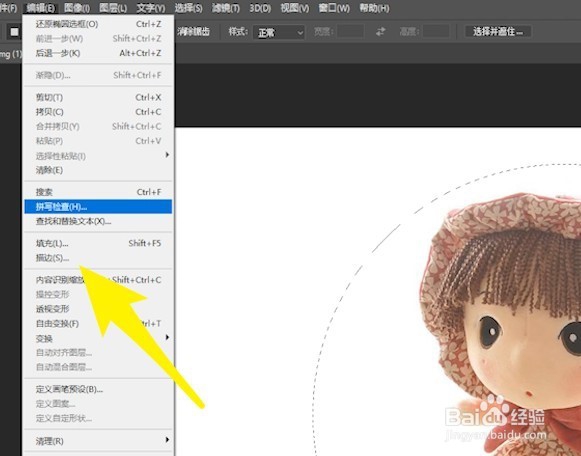Select 自由变换(F) menu item

tap(99, 323)
